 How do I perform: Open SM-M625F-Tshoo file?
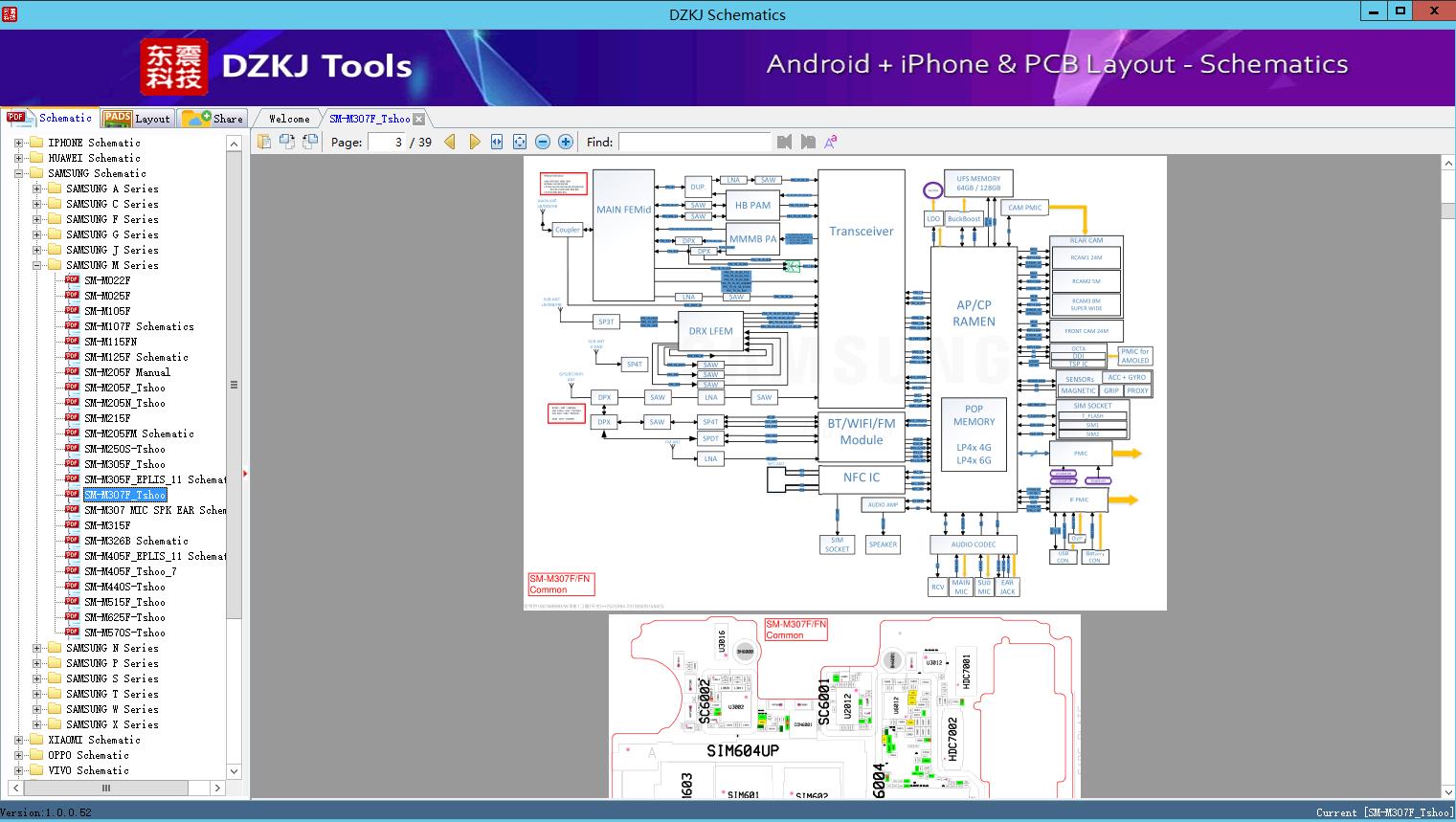tap(124, 617)
